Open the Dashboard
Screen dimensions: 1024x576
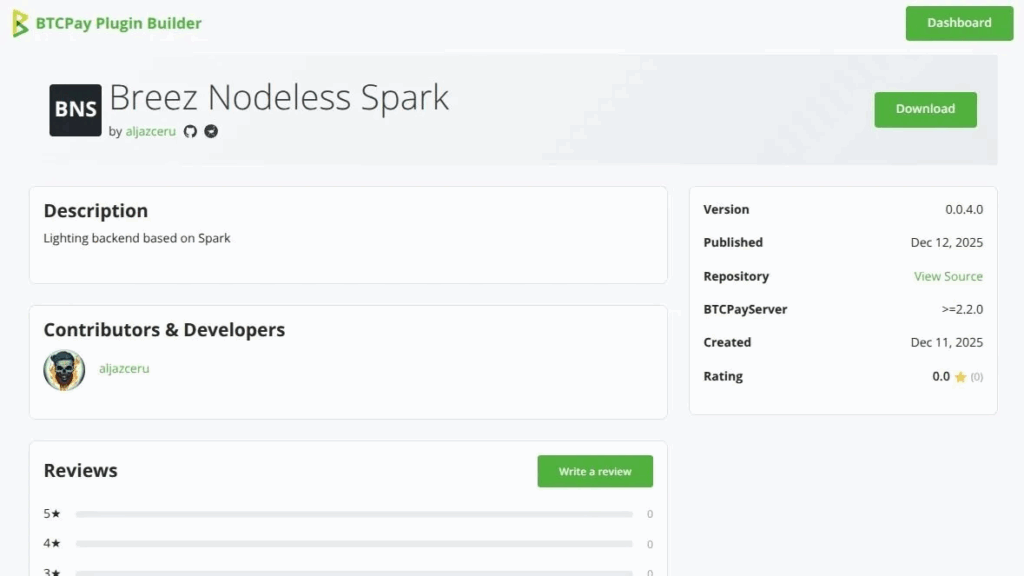[x=958, y=22]
